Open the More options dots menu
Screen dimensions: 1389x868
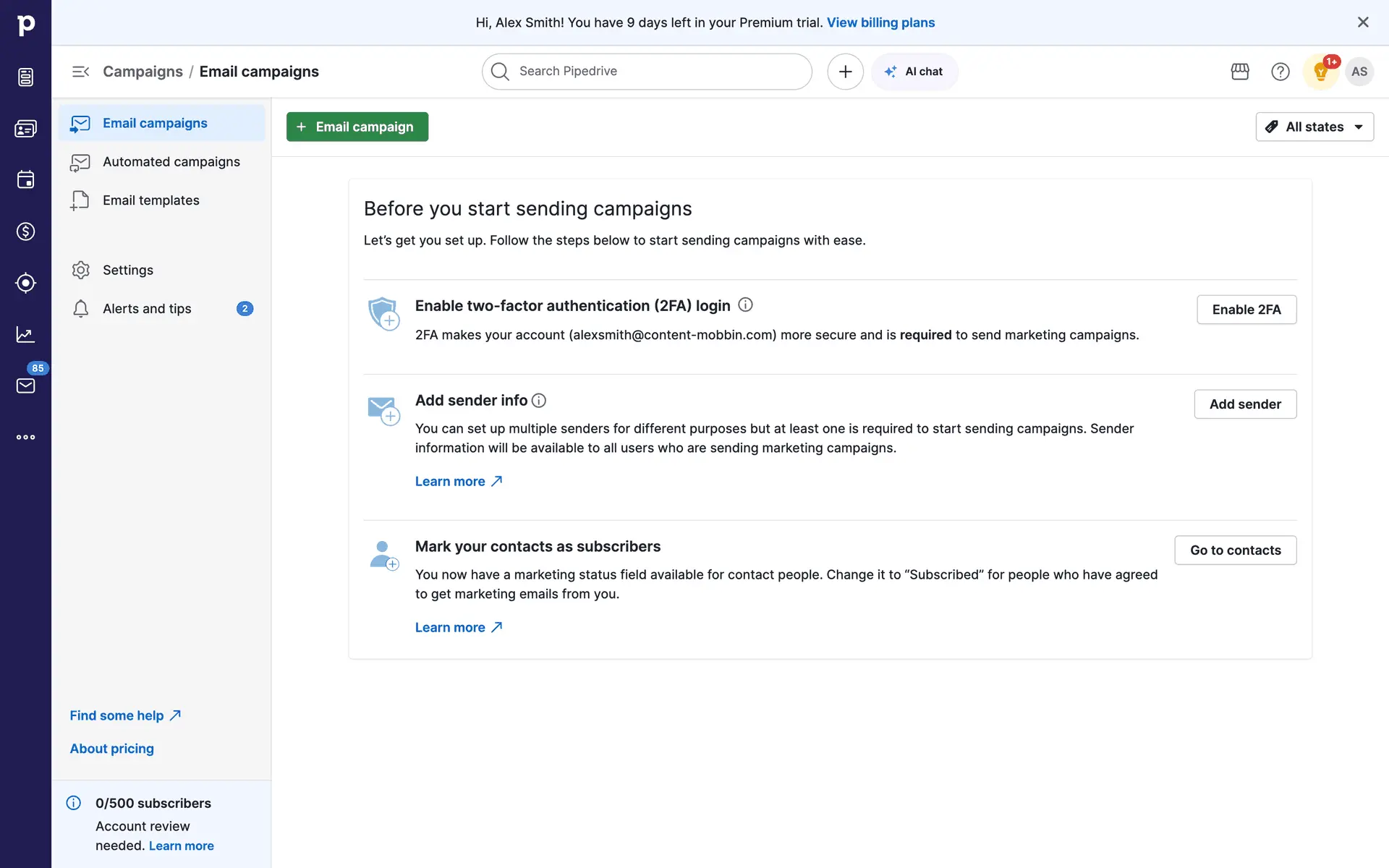tap(25, 437)
